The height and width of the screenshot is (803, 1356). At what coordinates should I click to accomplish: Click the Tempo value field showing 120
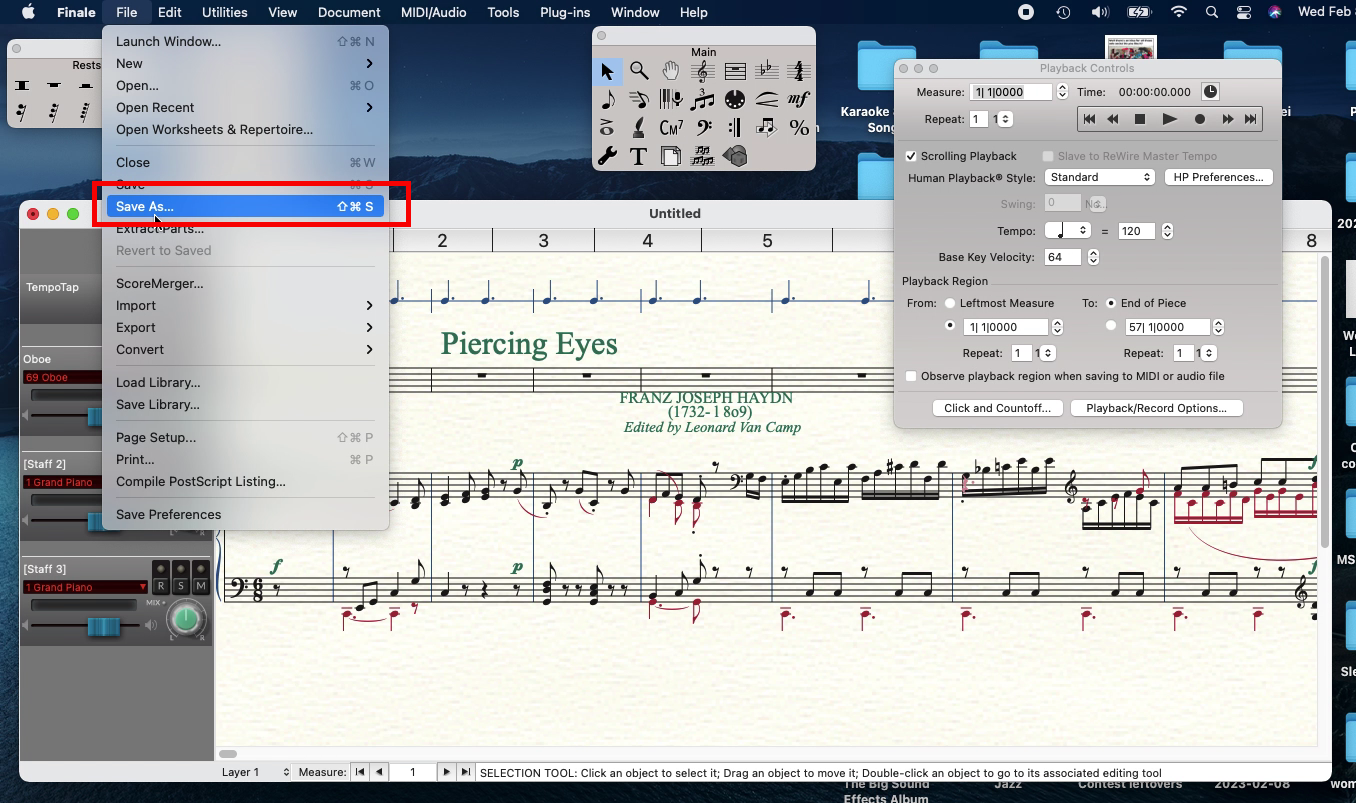pos(1137,230)
